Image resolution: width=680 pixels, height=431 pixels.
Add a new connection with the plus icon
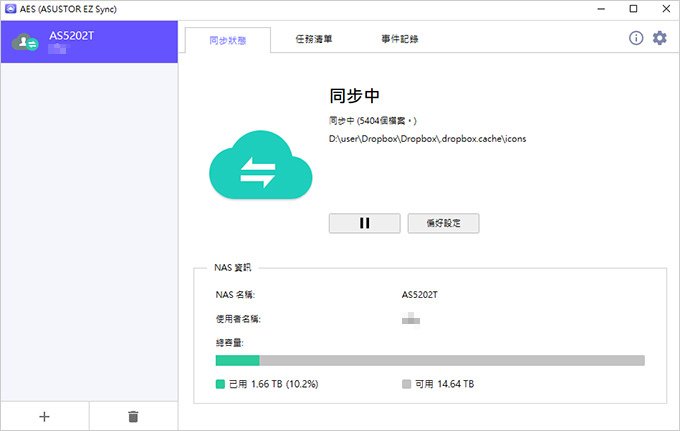(44, 416)
